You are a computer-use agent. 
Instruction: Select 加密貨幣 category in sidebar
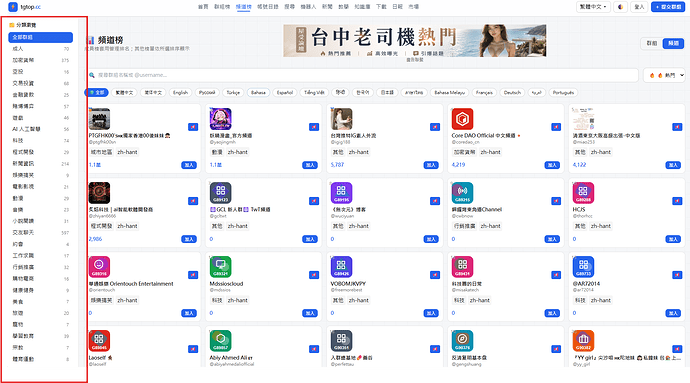pyautogui.click(x=40, y=60)
